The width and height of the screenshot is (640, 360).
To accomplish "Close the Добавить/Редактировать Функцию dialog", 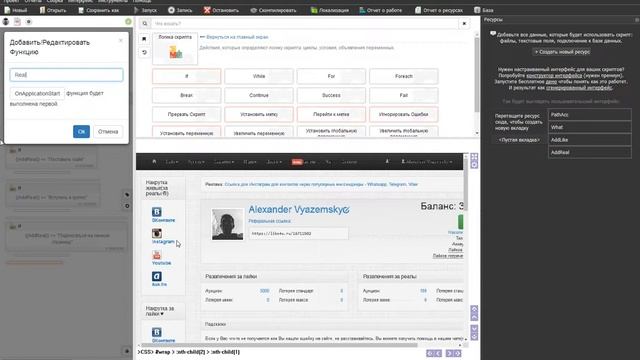I will [121, 40].
